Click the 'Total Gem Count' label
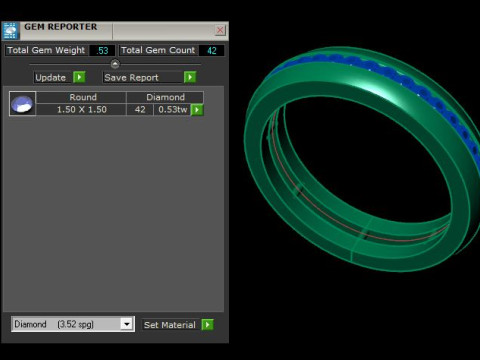 click(x=158, y=50)
